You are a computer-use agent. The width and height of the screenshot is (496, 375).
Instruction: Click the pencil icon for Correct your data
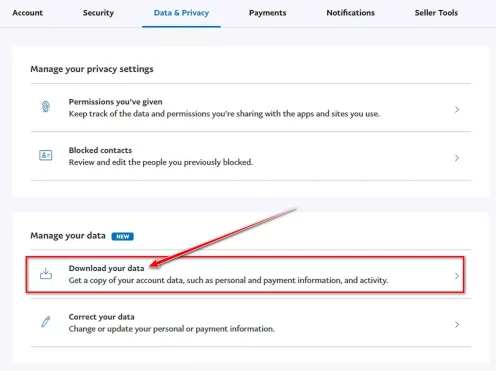tap(46, 322)
